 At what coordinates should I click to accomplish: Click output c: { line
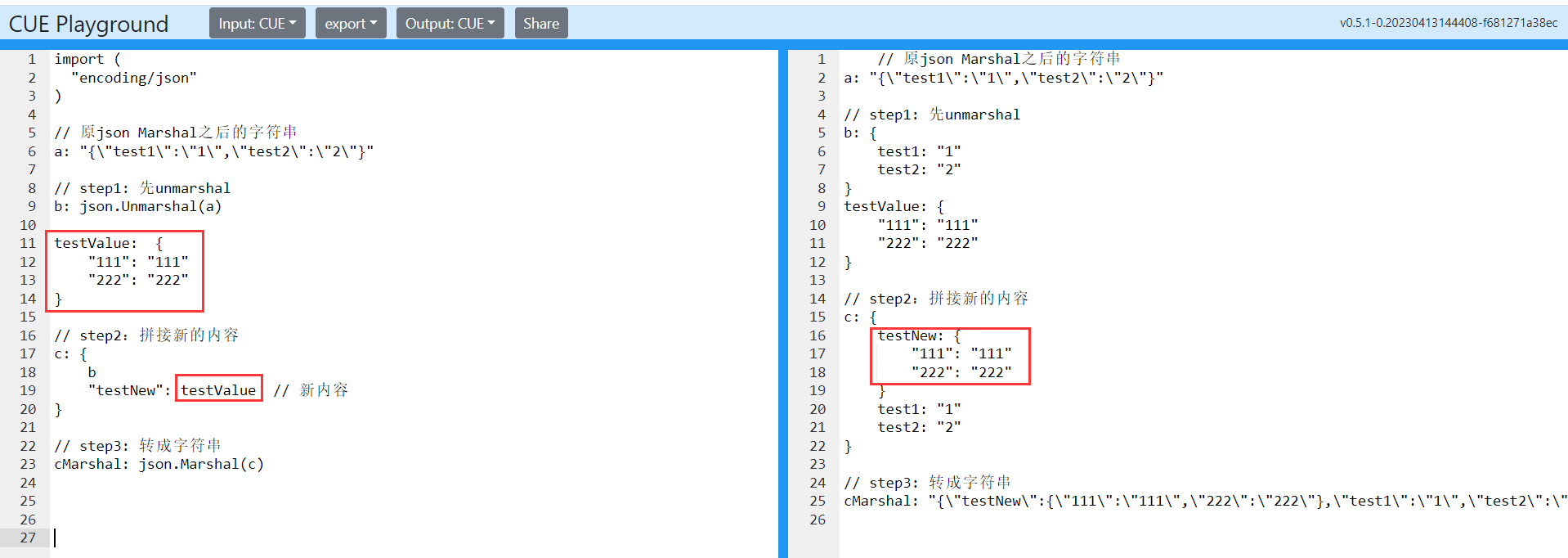tap(860, 317)
